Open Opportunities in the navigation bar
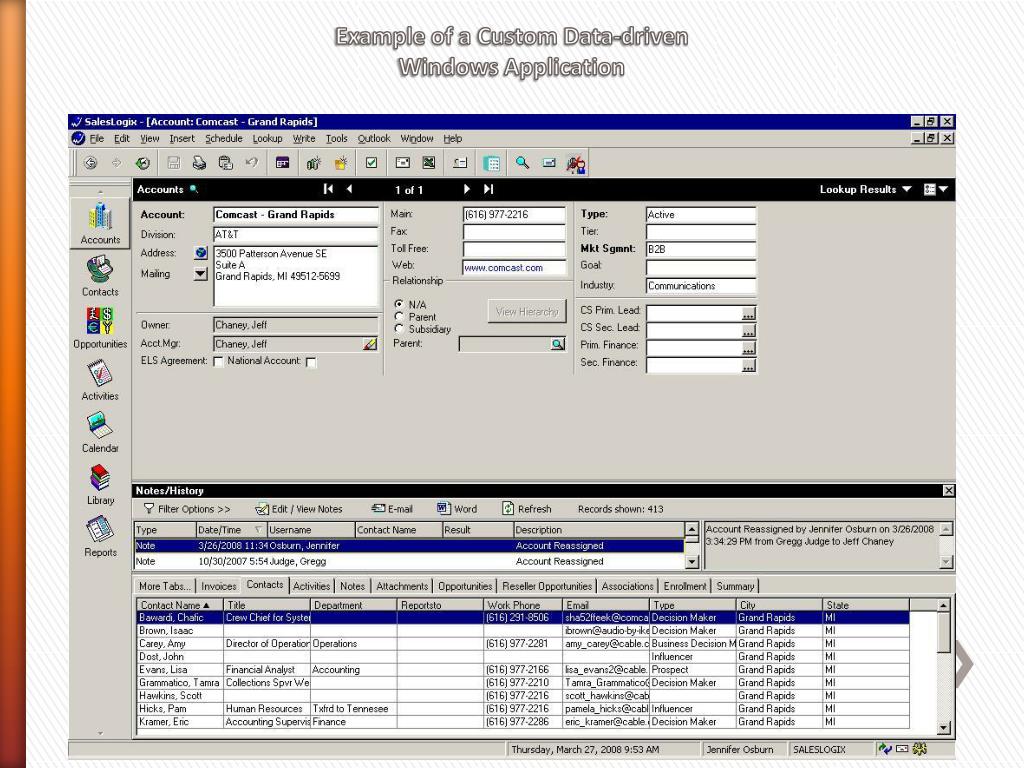The height and width of the screenshot is (768, 1024). [x=100, y=328]
